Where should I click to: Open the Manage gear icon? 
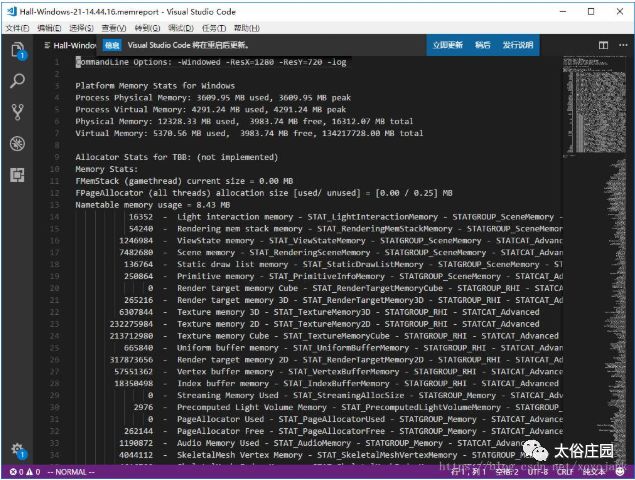click(17, 450)
